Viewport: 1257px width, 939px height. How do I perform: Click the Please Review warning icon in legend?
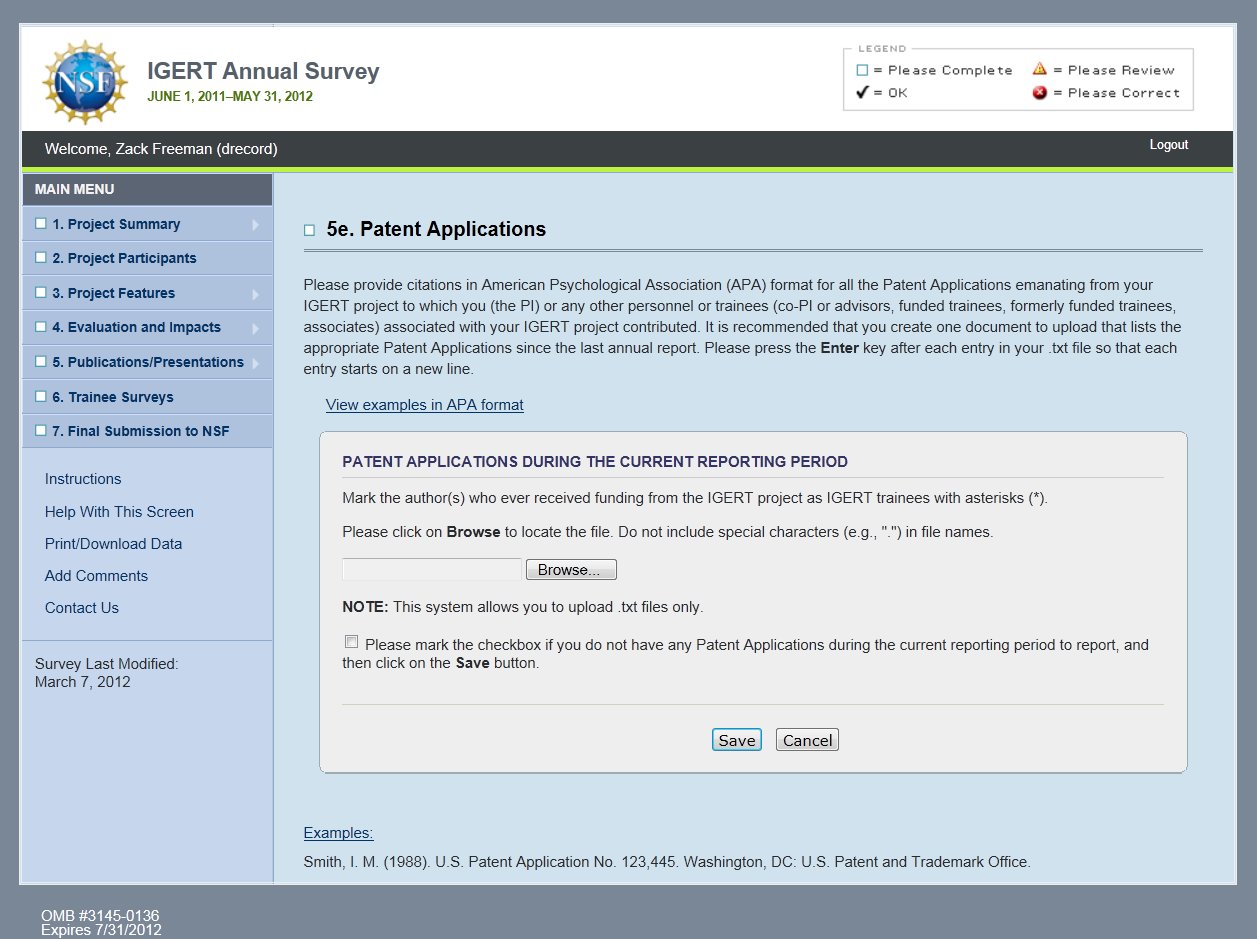[1039, 70]
